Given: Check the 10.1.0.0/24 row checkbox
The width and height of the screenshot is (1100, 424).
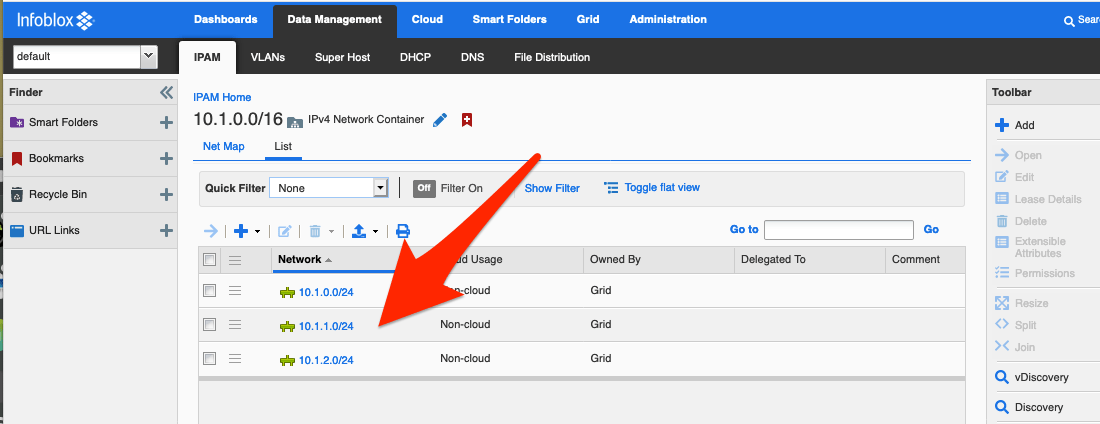Looking at the screenshot, I should 209,291.
